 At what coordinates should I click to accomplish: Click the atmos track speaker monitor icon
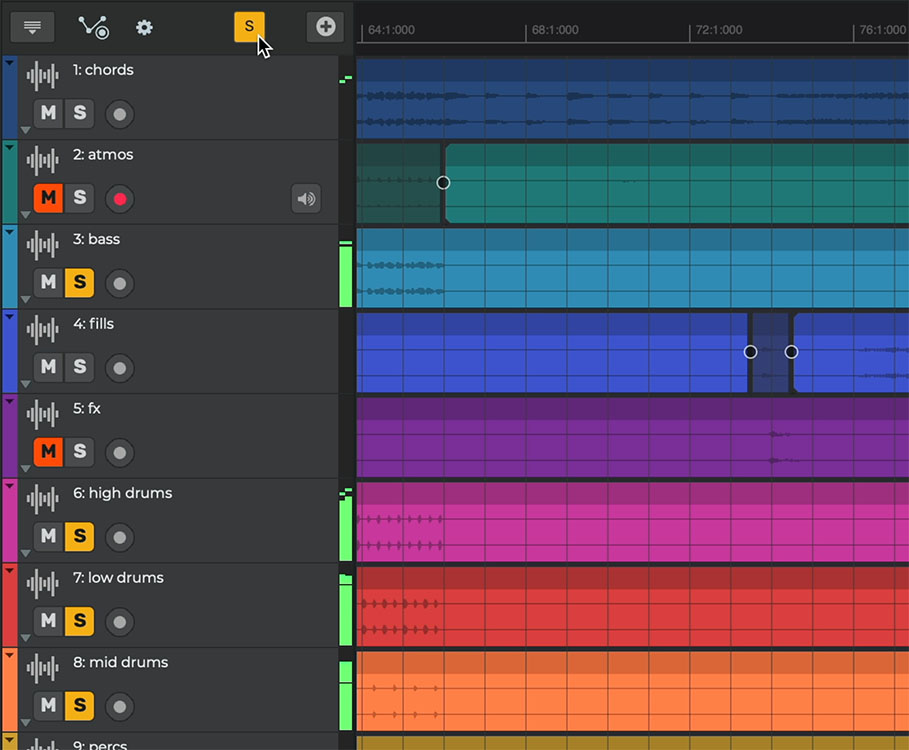pyautogui.click(x=306, y=199)
